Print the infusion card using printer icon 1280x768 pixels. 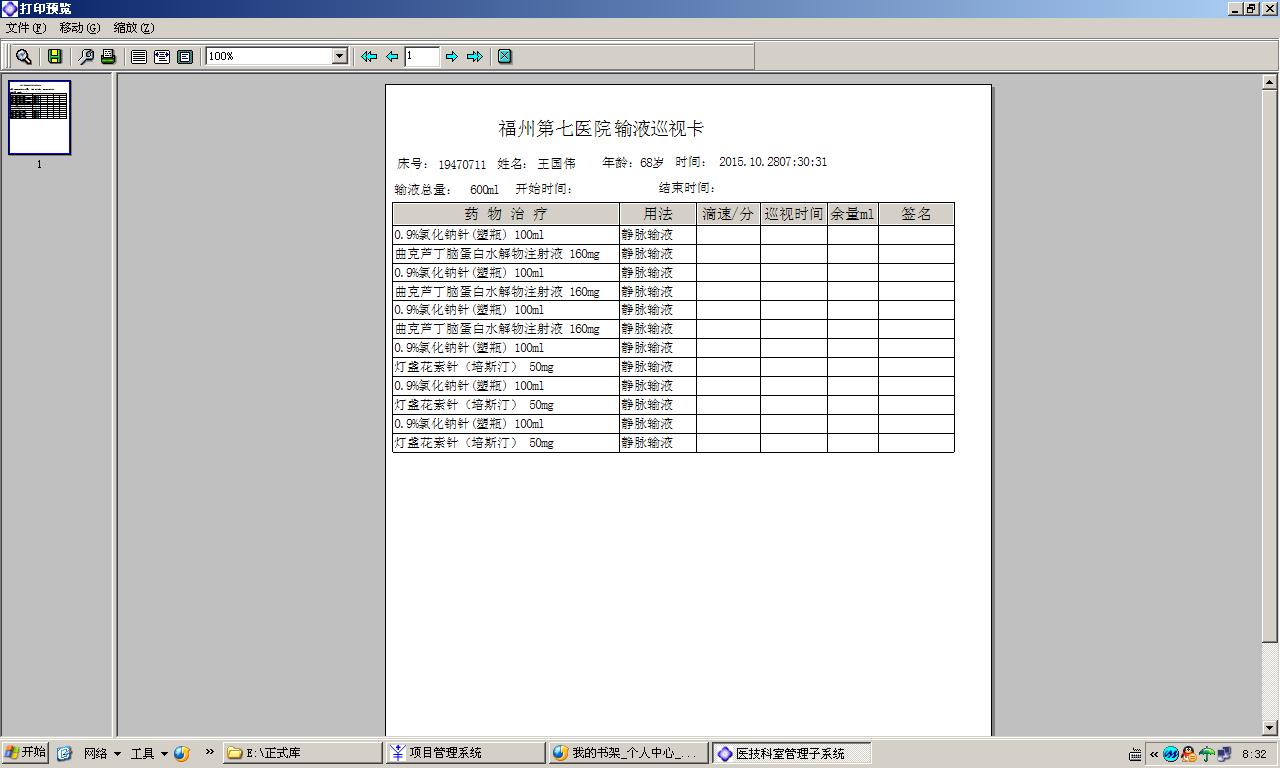(107, 57)
